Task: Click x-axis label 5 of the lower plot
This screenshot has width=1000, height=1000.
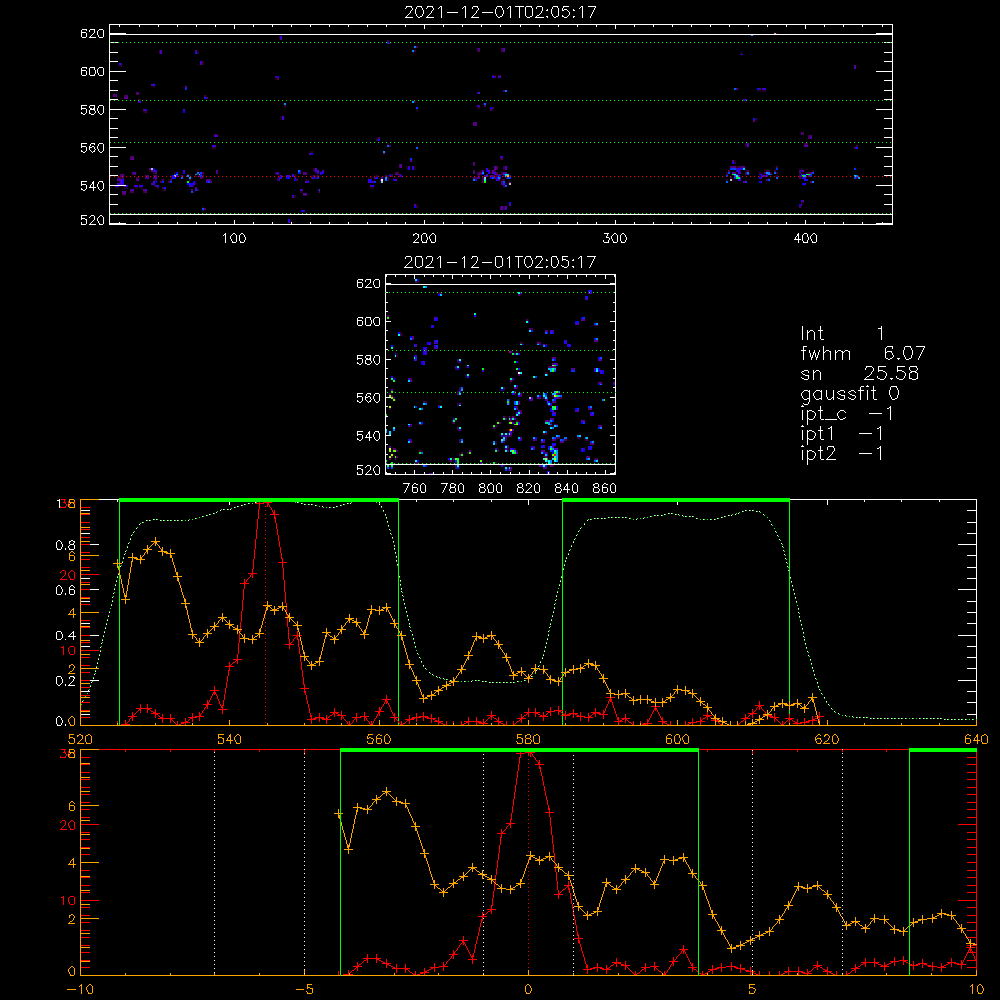Action: (x=753, y=989)
